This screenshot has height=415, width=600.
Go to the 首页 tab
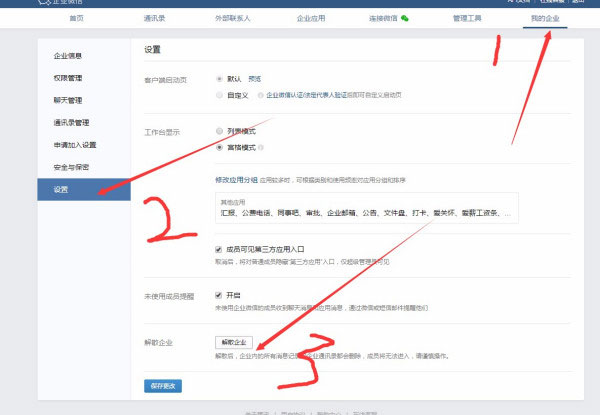[76, 18]
